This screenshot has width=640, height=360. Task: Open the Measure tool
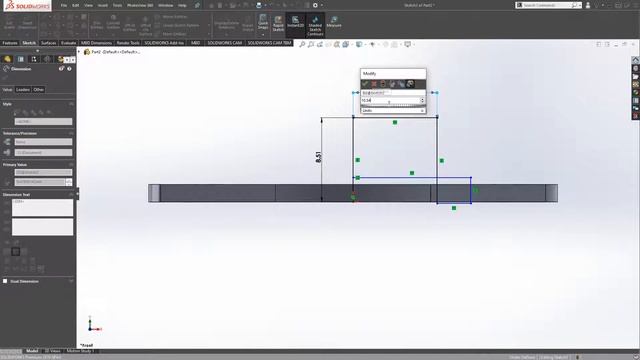[x=334, y=22]
